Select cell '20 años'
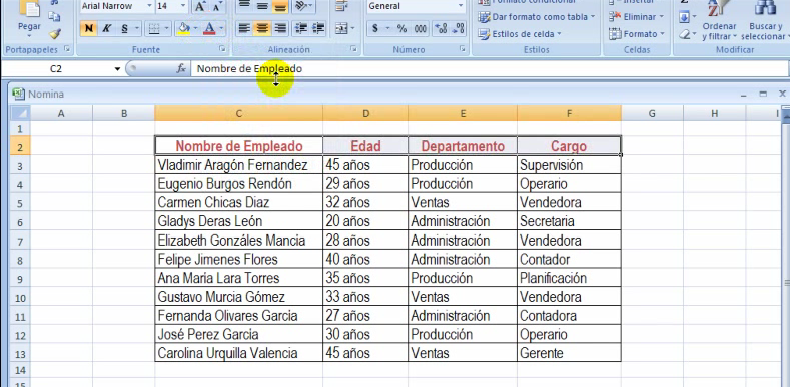 pos(365,221)
